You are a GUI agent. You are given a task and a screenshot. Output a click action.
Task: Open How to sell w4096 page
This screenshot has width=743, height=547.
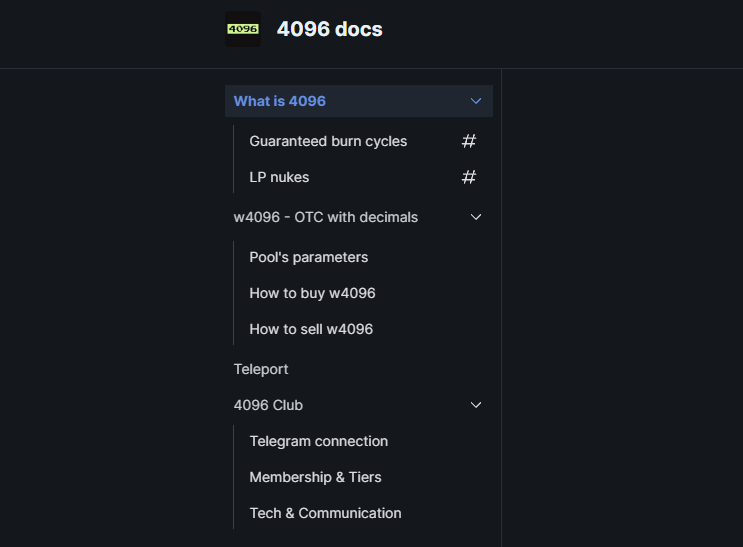pyautogui.click(x=311, y=329)
